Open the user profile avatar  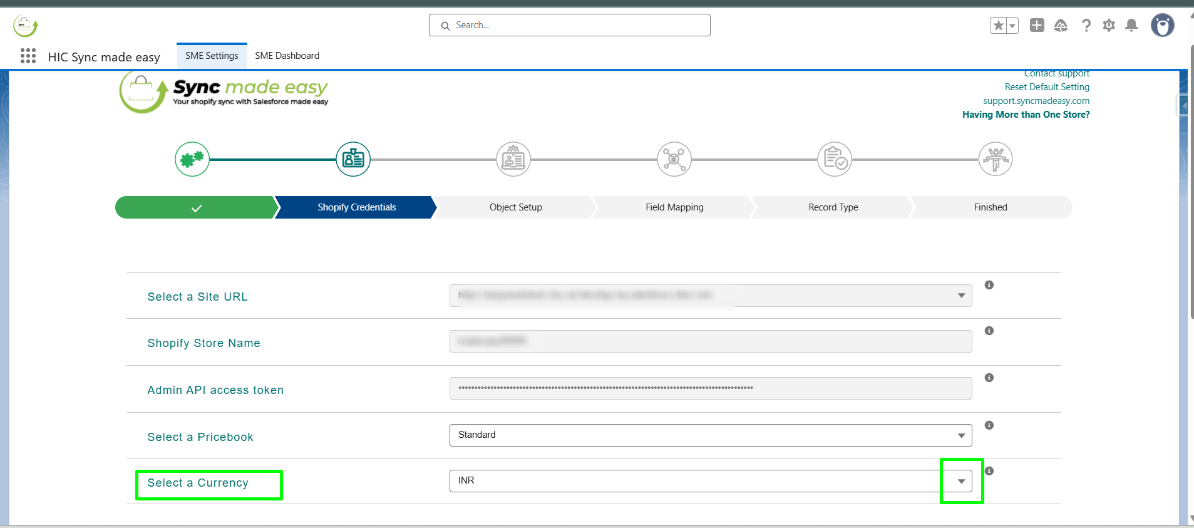1163,25
